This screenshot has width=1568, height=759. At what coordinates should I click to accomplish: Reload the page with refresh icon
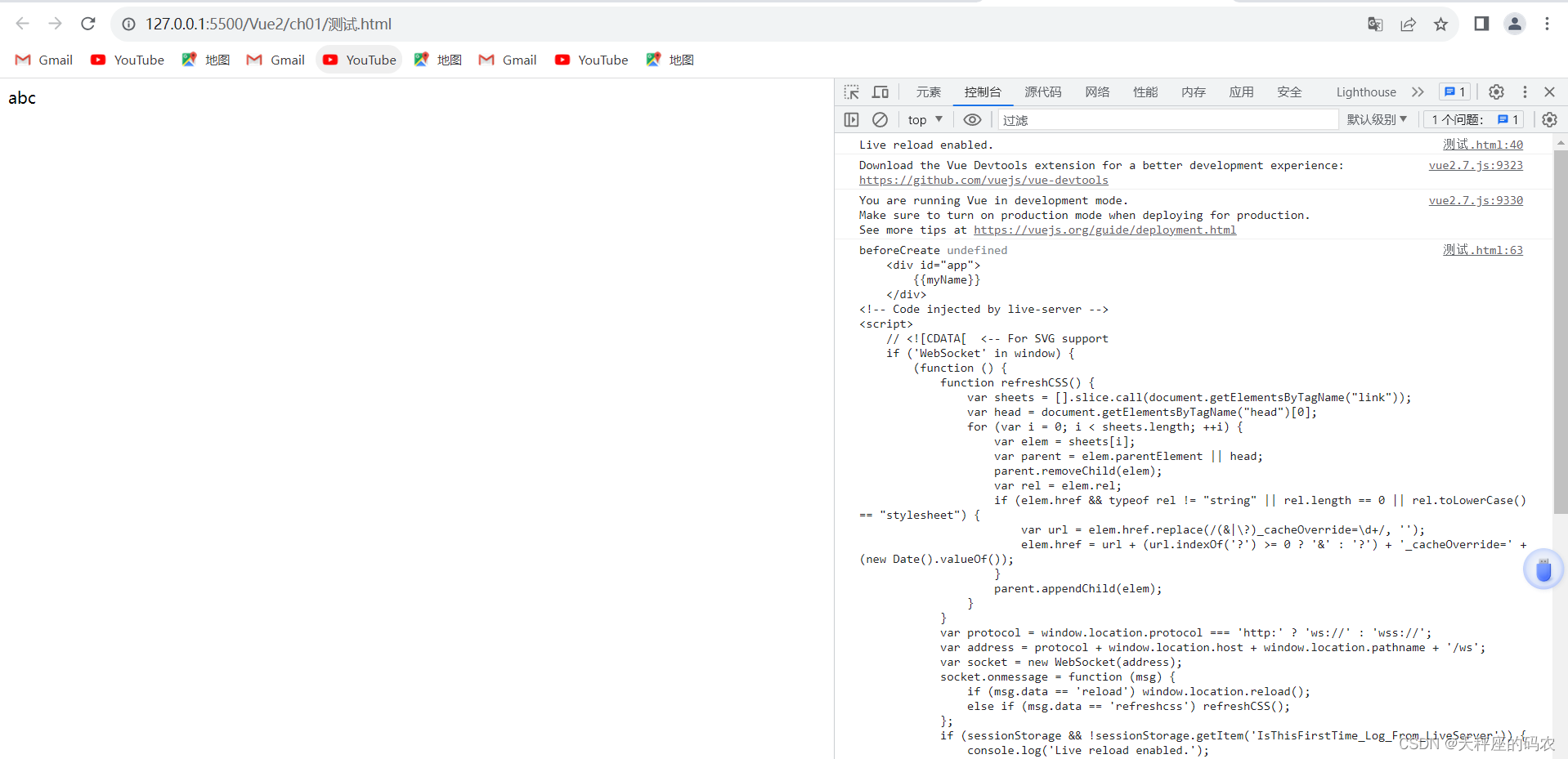pyautogui.click(x=88, y=24)
